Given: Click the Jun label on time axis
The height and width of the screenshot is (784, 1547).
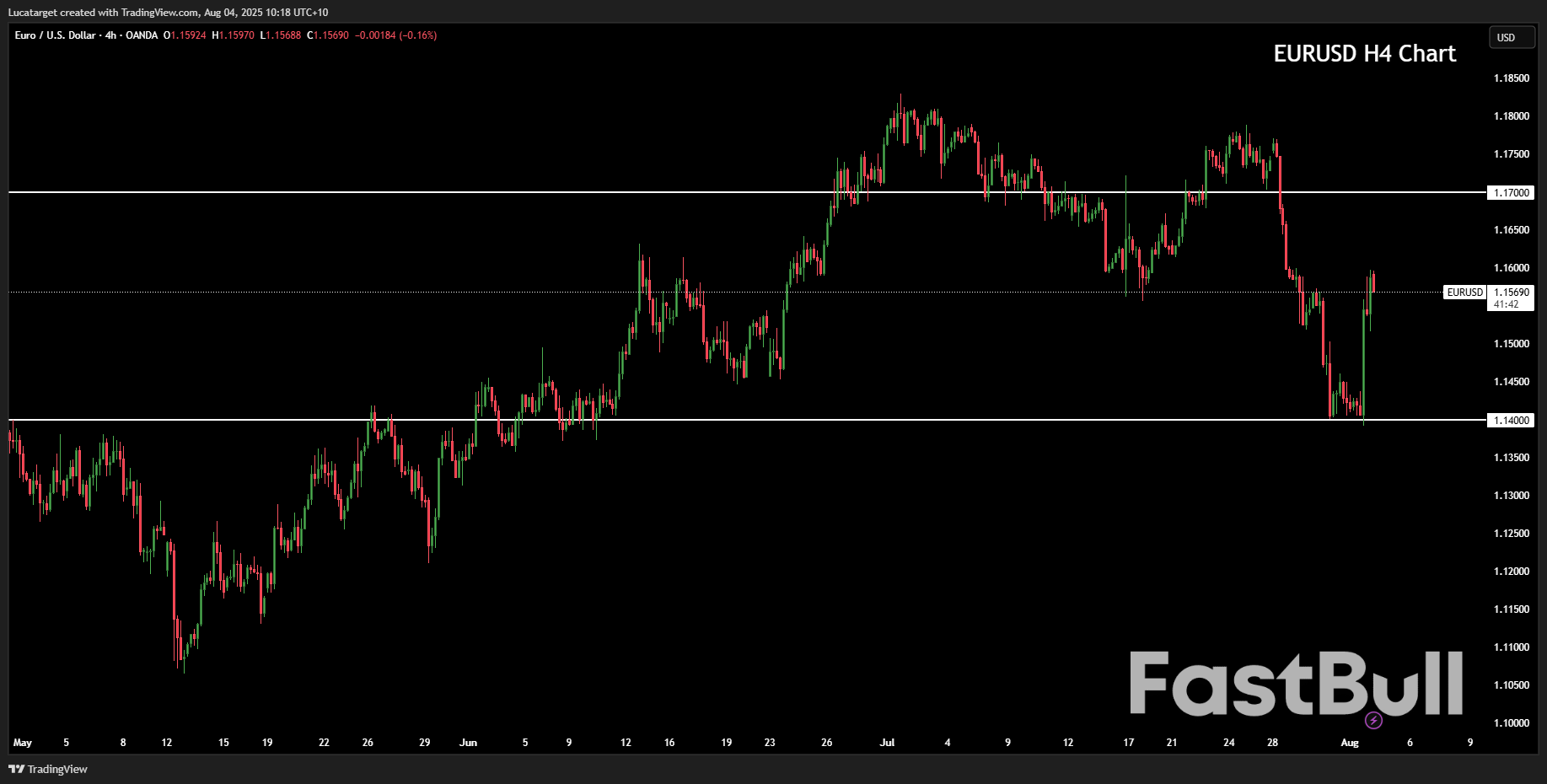Looking at the screenshot, I should (x=468, y=743).
